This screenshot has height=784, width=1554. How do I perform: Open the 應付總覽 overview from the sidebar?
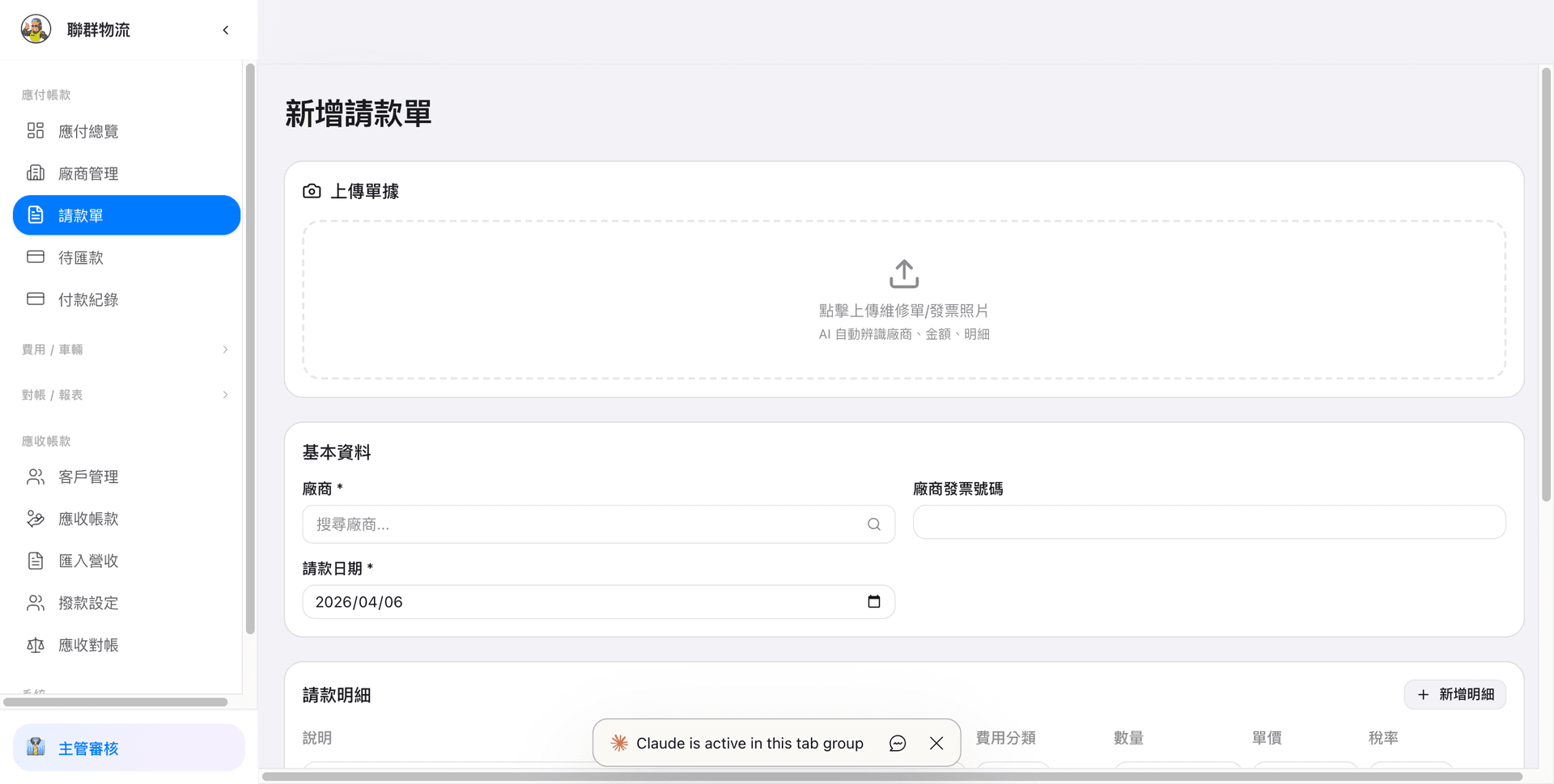pyautogui.click(x=35, y=130)
